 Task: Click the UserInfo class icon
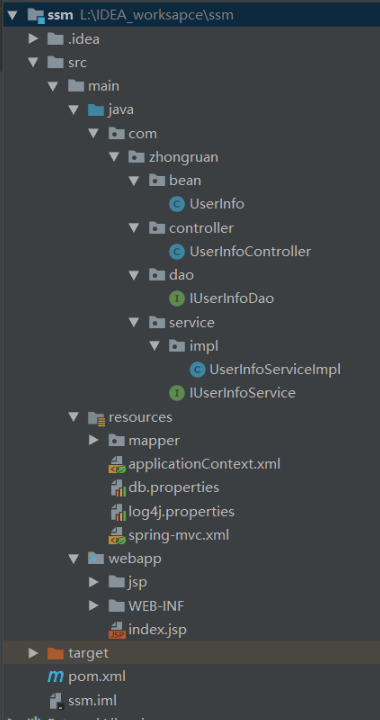[177, 204]
